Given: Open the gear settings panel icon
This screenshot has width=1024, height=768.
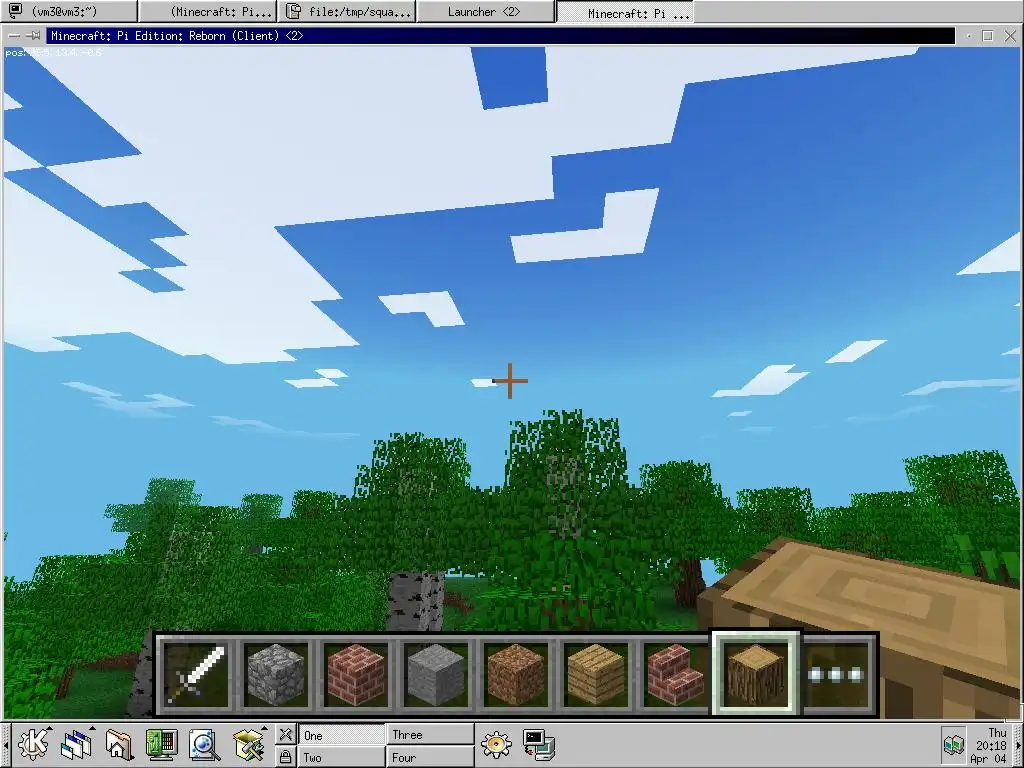Looking at the screenshot, I should coord(496,744).
